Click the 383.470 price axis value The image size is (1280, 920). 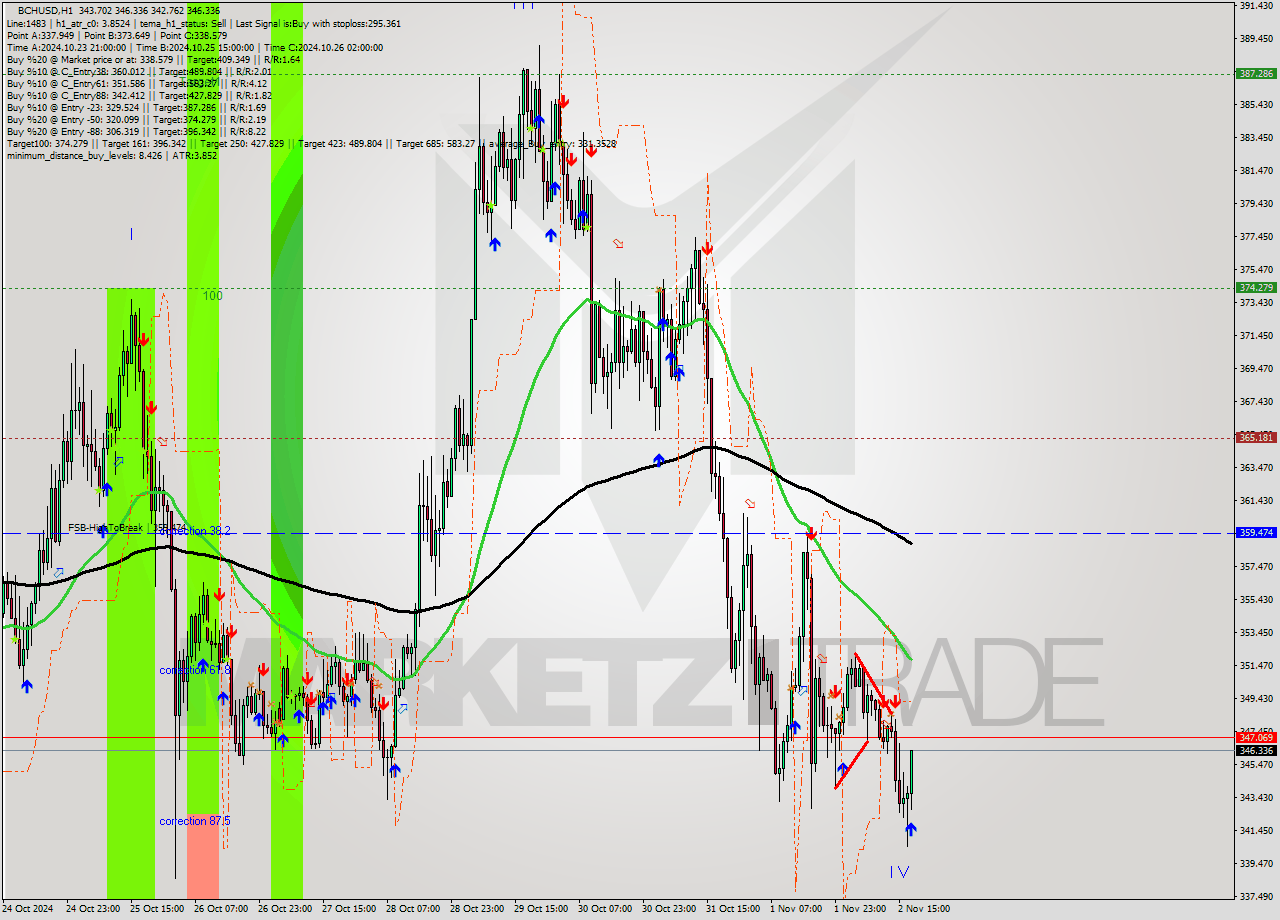tap(1255, 137)
